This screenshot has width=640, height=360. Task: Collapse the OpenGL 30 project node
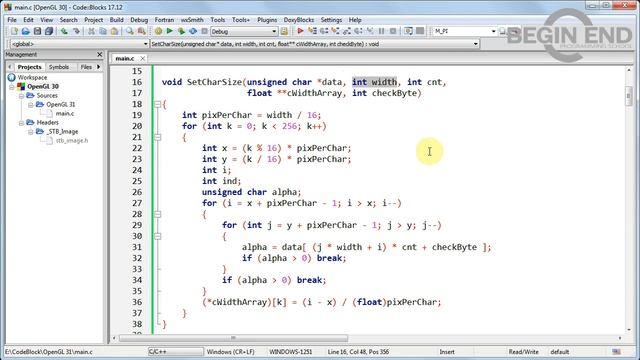click(x=12, y=87)
